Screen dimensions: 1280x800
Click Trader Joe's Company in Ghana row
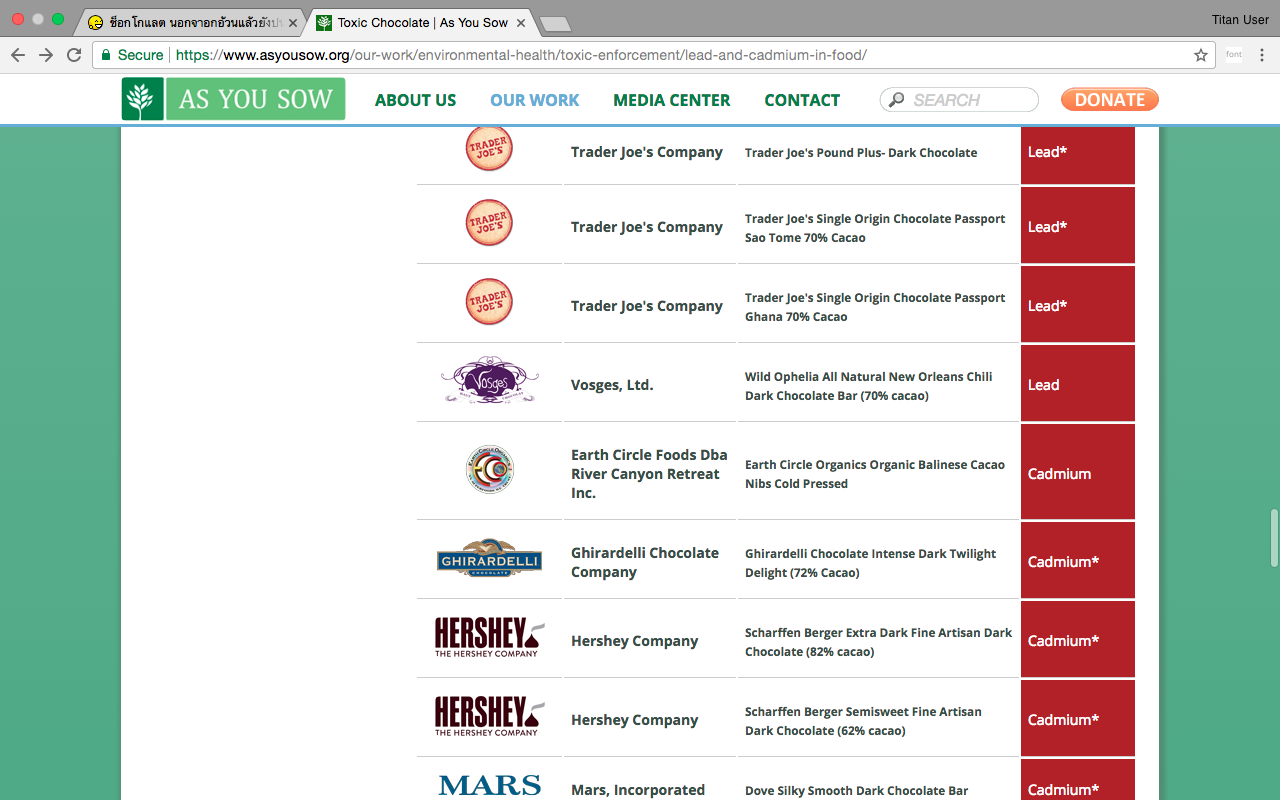(646, 306)
